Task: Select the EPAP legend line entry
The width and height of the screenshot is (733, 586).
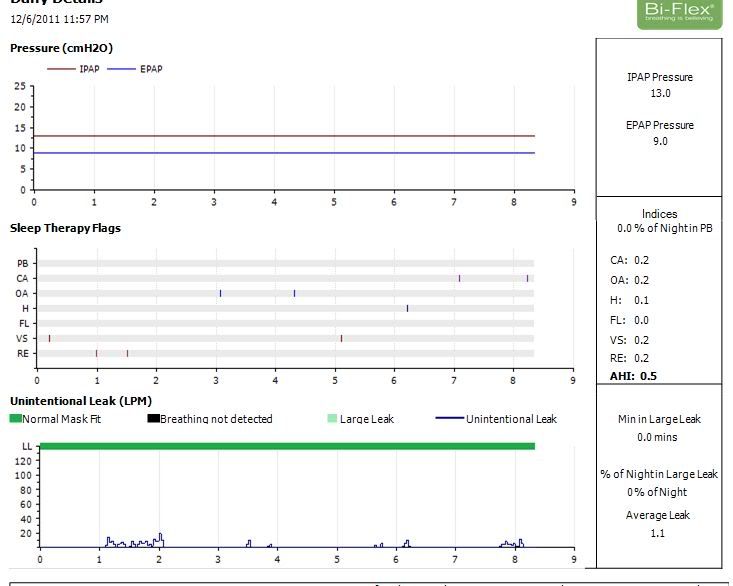Action: [x=135, y=69]
